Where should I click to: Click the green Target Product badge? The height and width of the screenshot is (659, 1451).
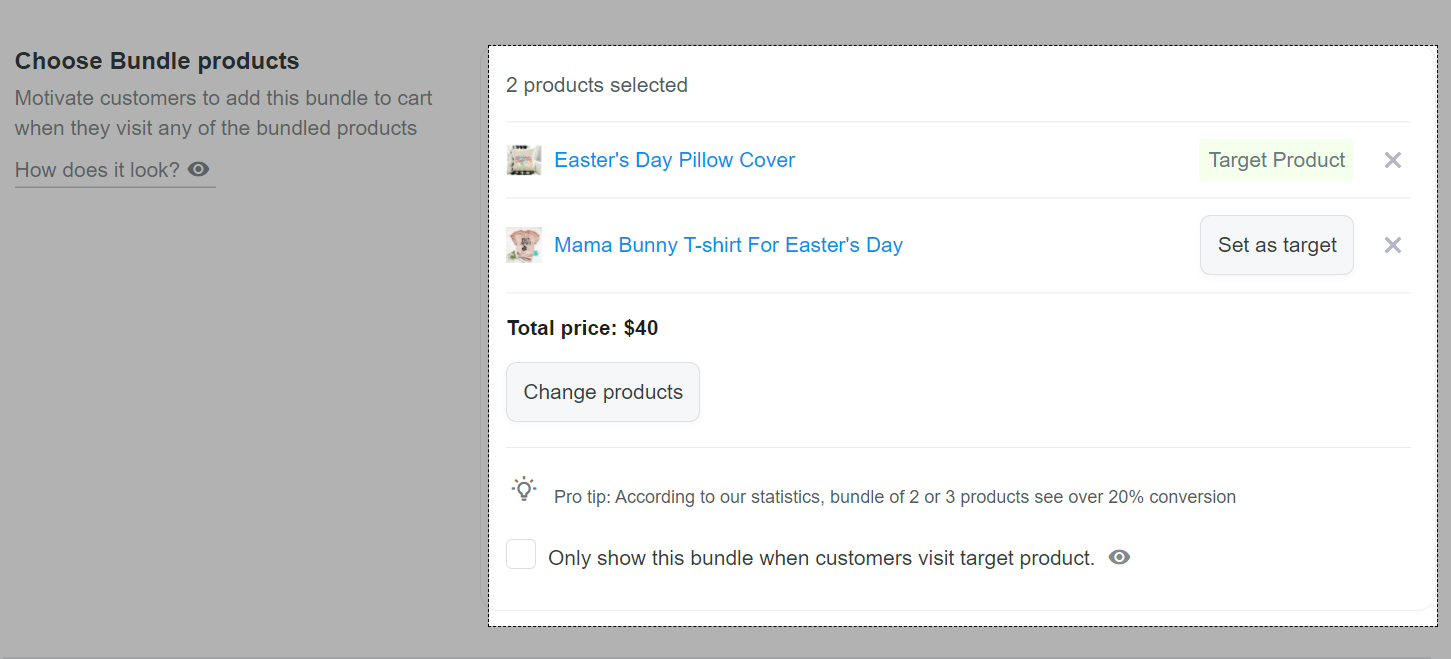(x=1276, y=160)
